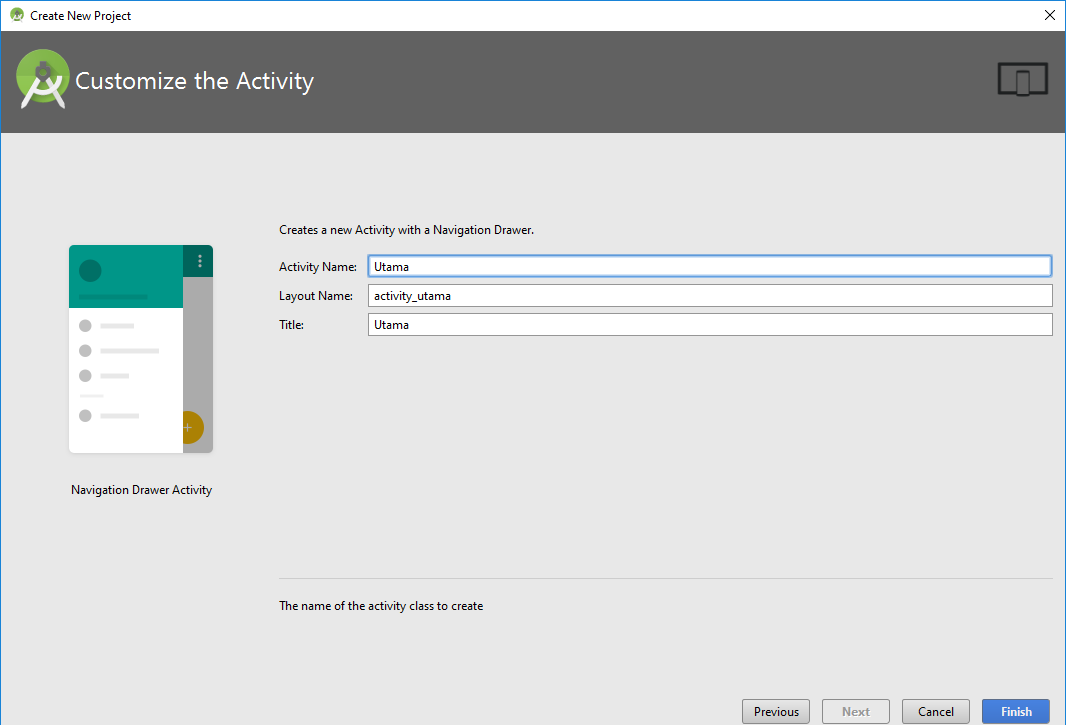Focus the Activity Name input field

[x=710, y=266]
